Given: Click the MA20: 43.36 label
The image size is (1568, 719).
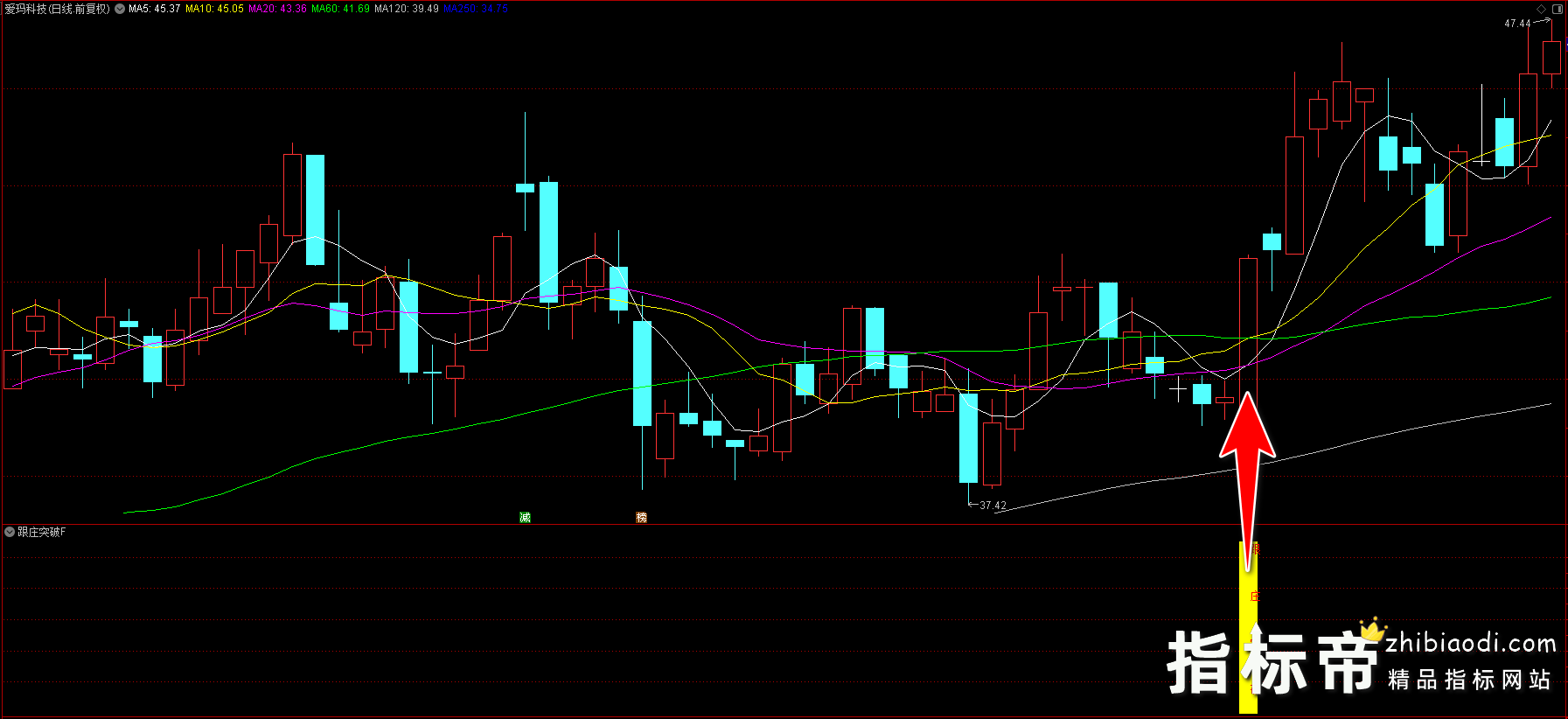Looking at the screenshot, I should pyautogui.click(x=277, y=9).
